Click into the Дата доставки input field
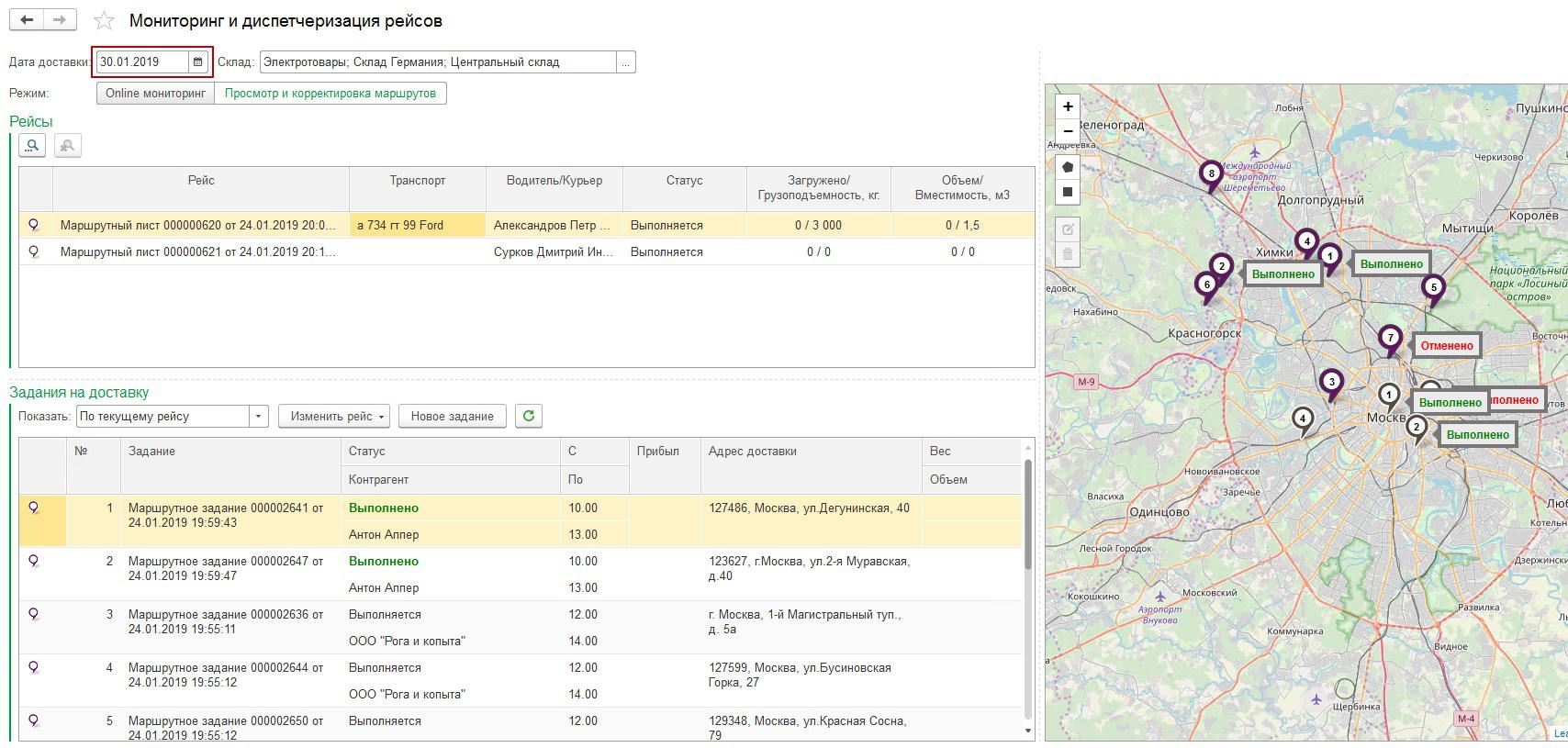 click(x=142, y=61)
